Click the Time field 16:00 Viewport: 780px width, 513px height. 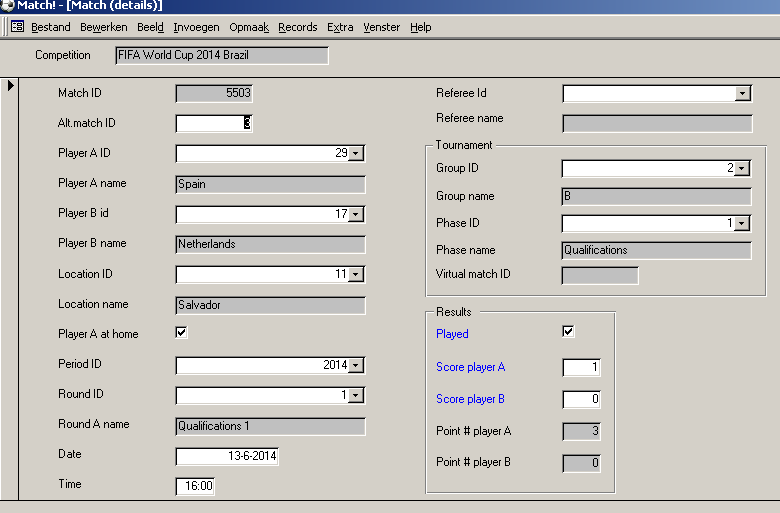click(x=195, y=486)
